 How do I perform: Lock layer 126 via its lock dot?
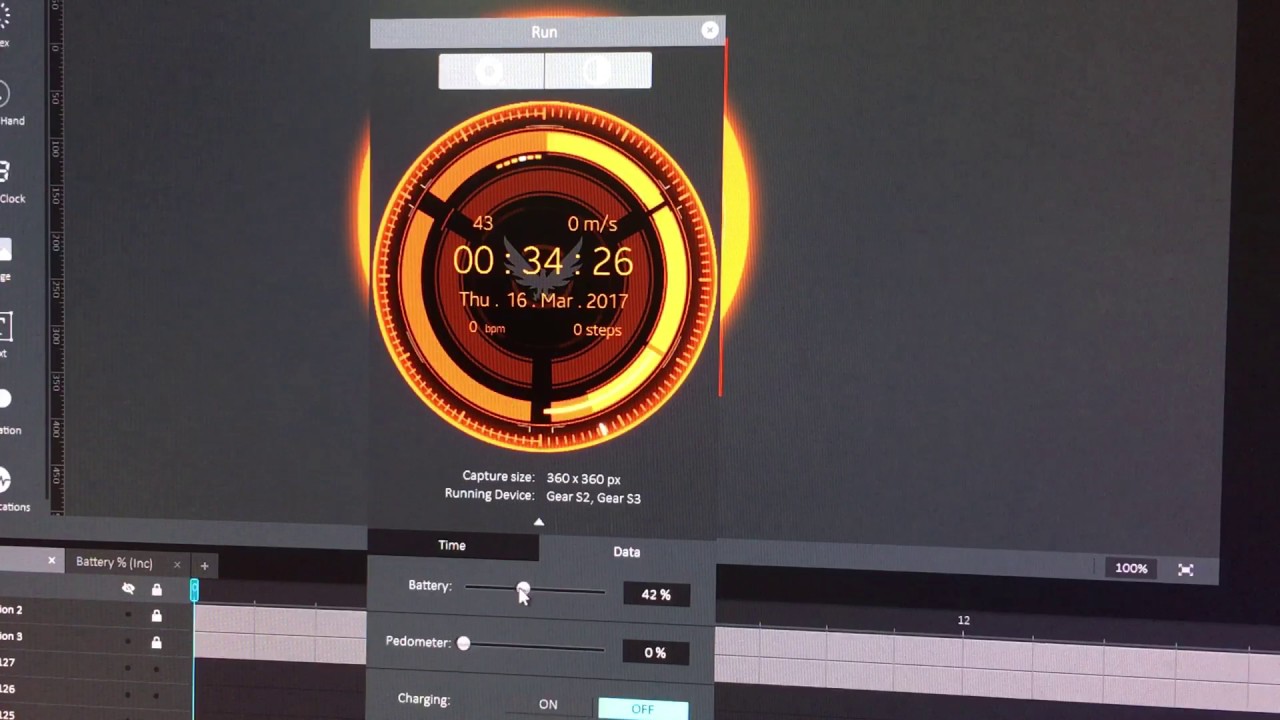pos(156,696)
